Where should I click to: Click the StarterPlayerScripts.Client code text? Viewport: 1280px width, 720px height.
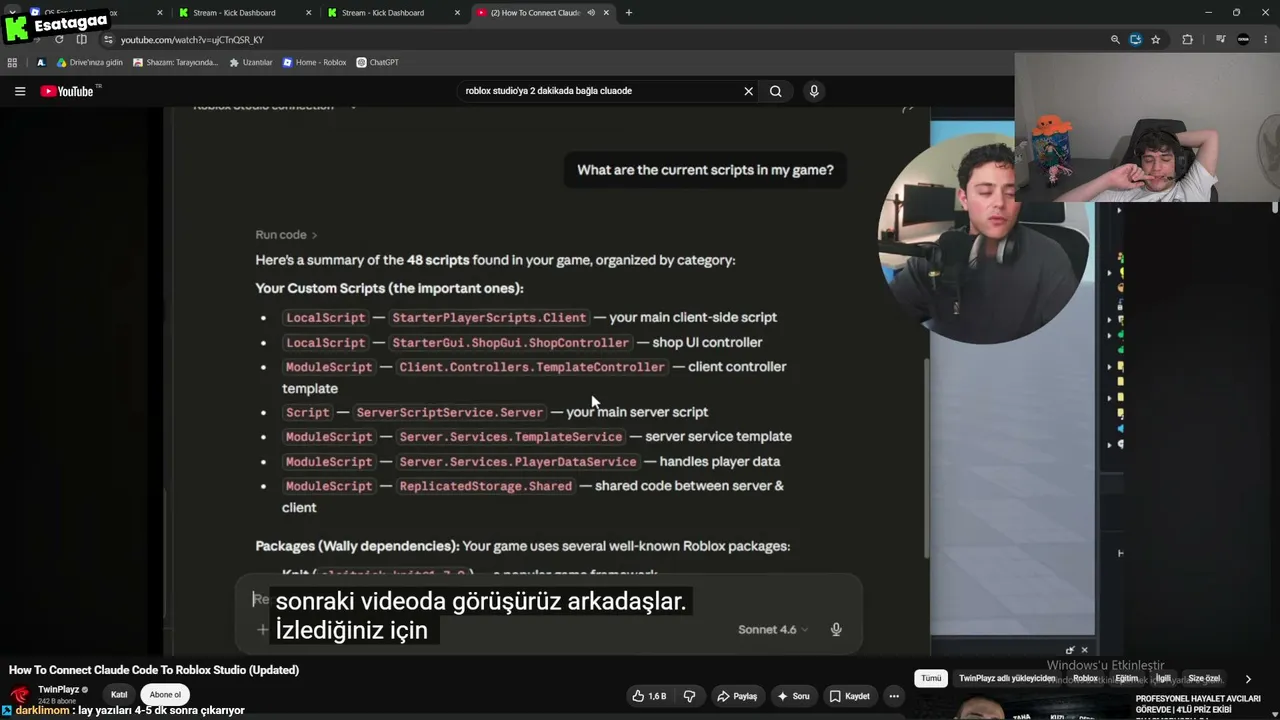489,318
